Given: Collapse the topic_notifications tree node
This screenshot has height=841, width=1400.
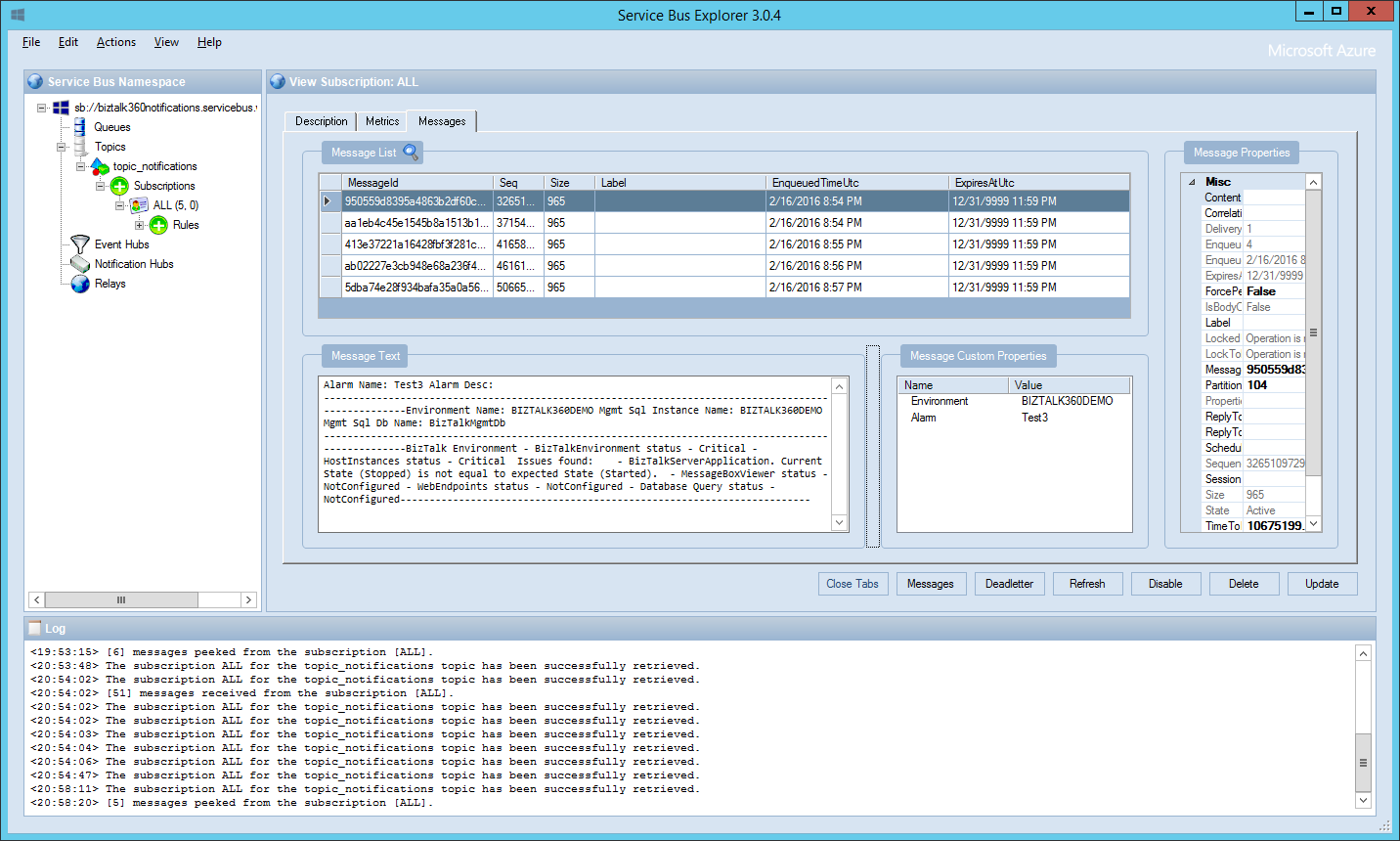Looking at the screenshot, I should 81,166.
